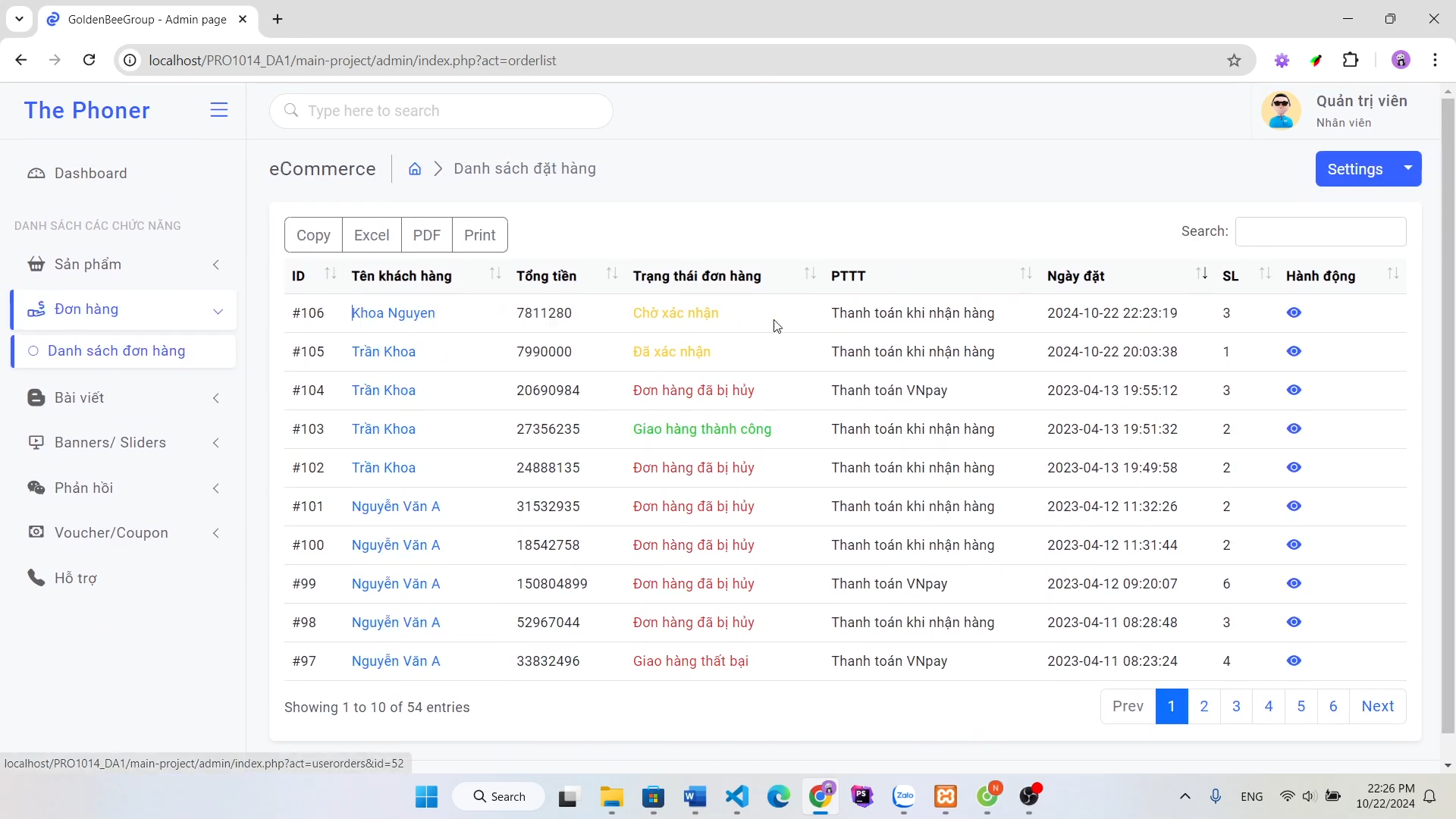Image resolution: width=1456 pixels, height=819 pixels.
Task: Export the order list to PDF
Action: point(426,235)
